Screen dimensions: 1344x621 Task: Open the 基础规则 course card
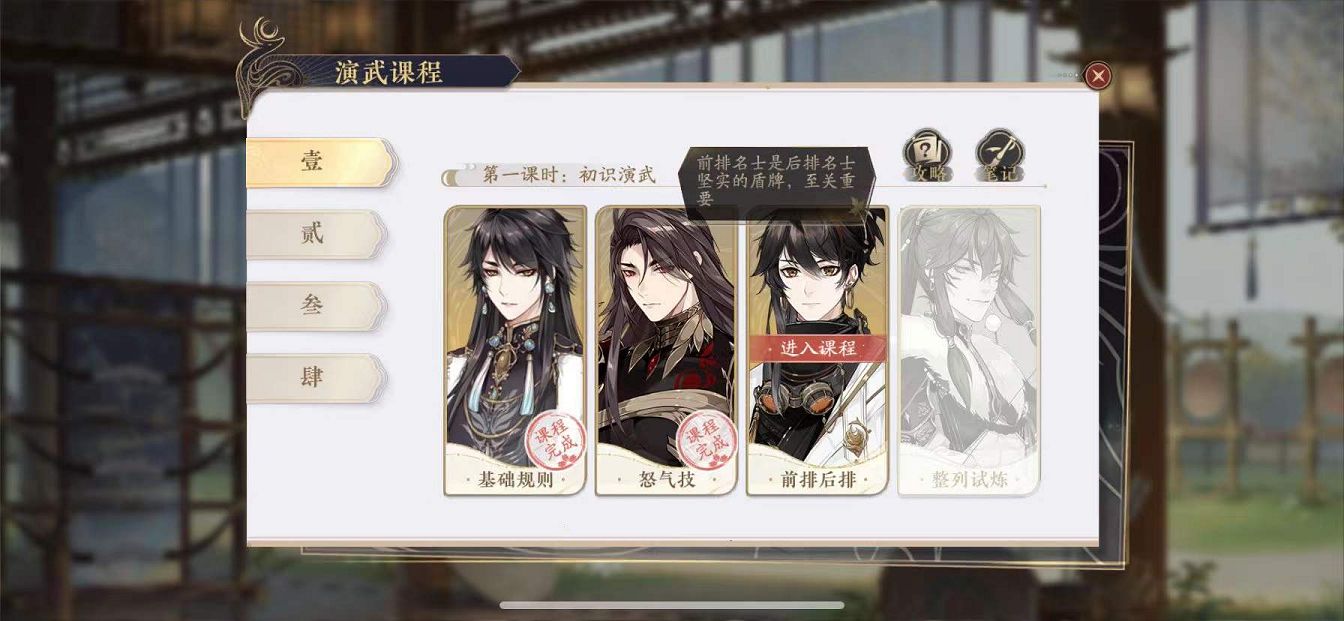pyautogui.click(x=515, y=350)
